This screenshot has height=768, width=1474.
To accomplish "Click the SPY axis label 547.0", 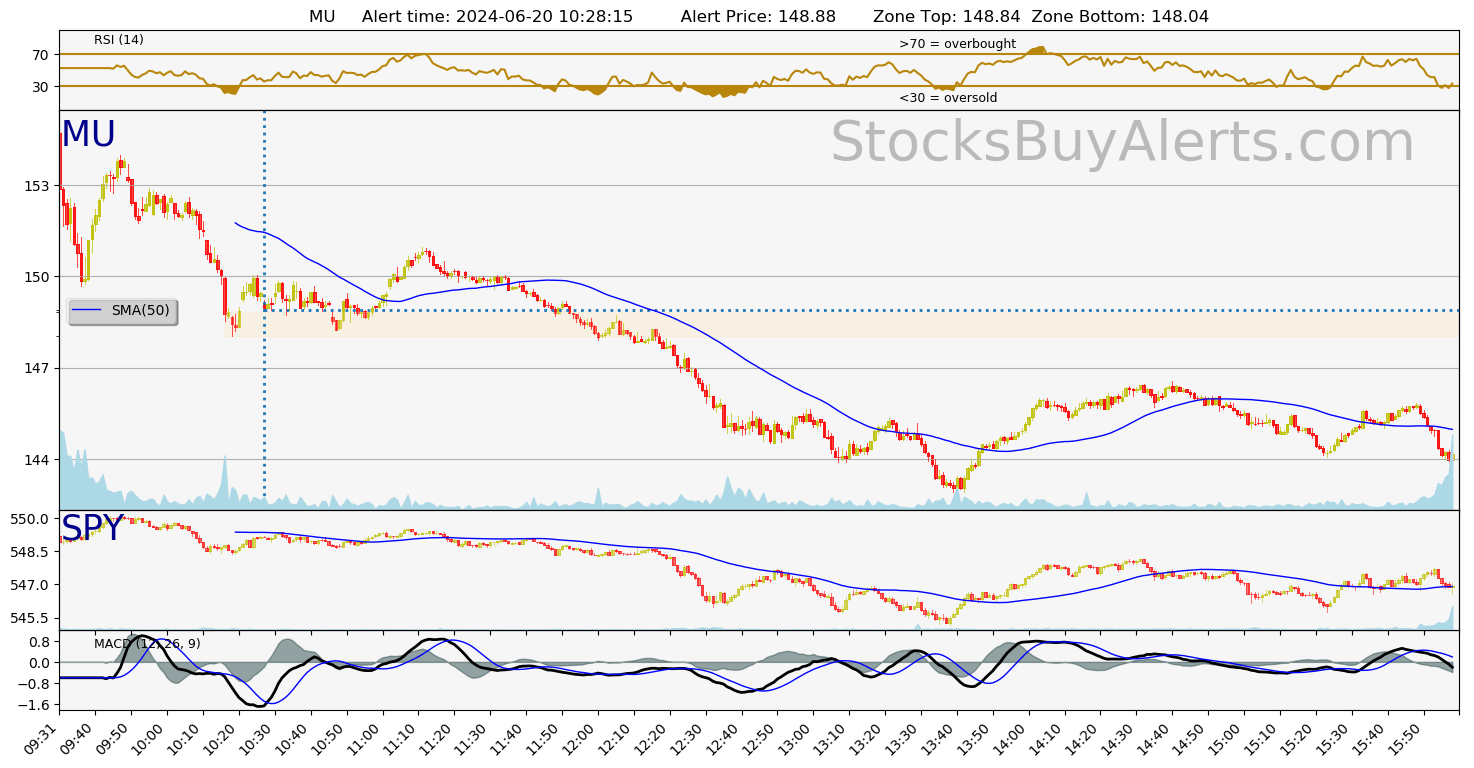I will [30, 585].
